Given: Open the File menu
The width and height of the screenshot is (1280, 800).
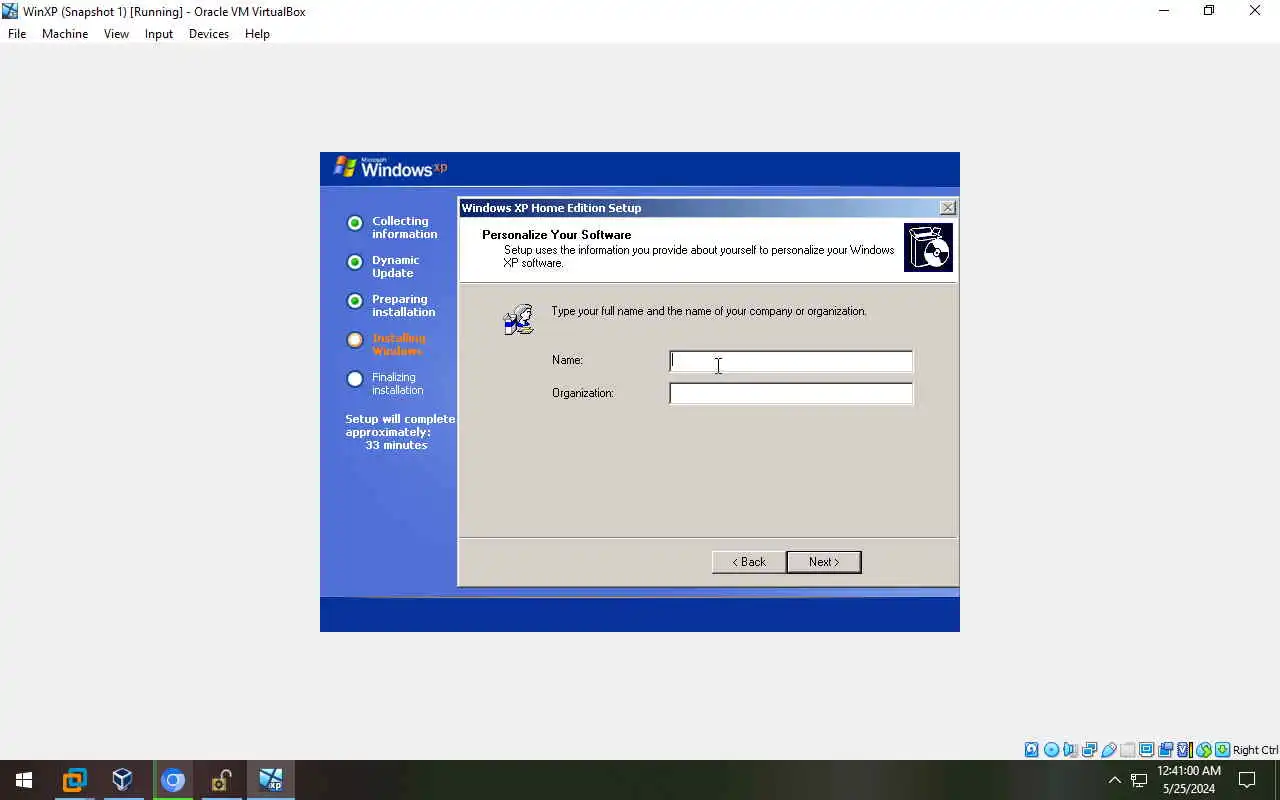Looking at the screenshot, I should (x=17, y=34).
